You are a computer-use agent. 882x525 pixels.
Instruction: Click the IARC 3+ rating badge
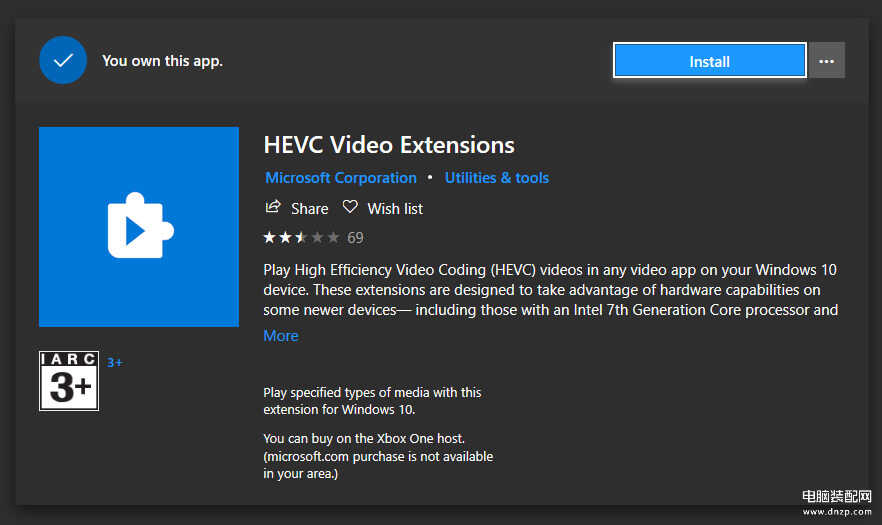coord(69,381)
